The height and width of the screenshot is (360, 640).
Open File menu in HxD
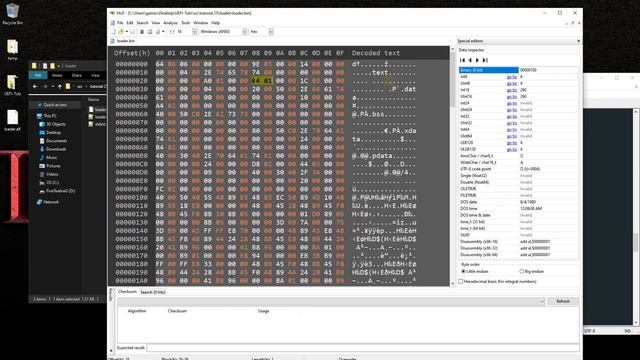click(x=120, y=23)
